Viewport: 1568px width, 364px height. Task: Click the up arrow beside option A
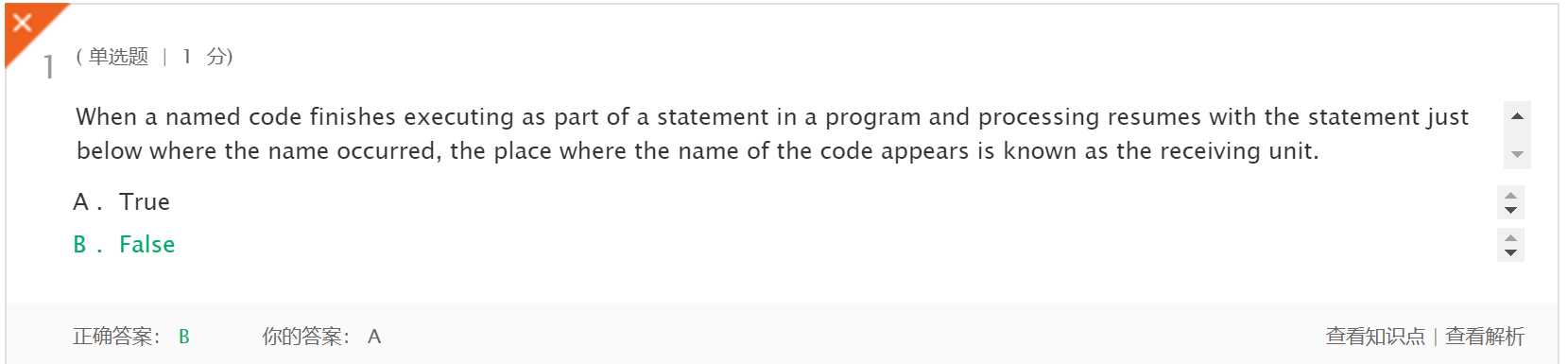(1510, 196)
